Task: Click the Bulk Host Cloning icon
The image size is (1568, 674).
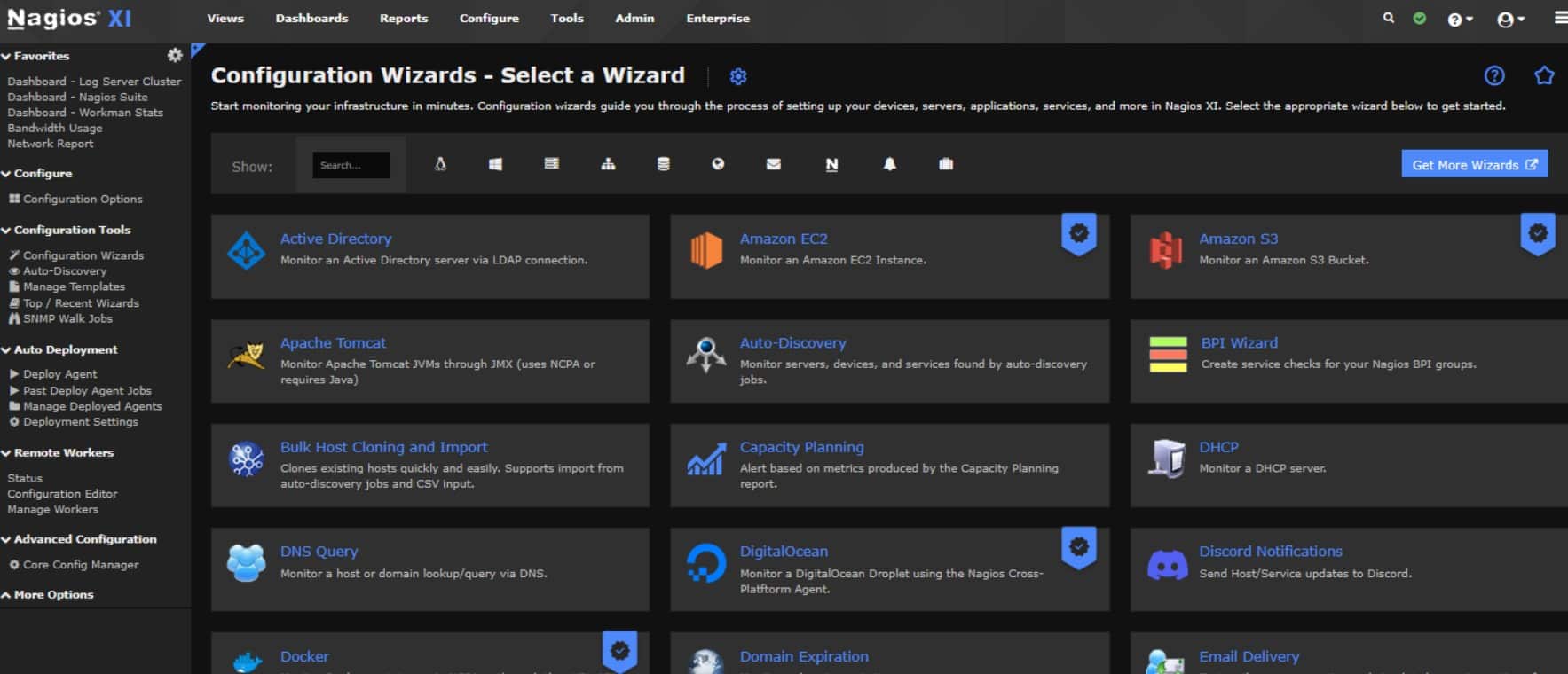Action: click(246, 459)
